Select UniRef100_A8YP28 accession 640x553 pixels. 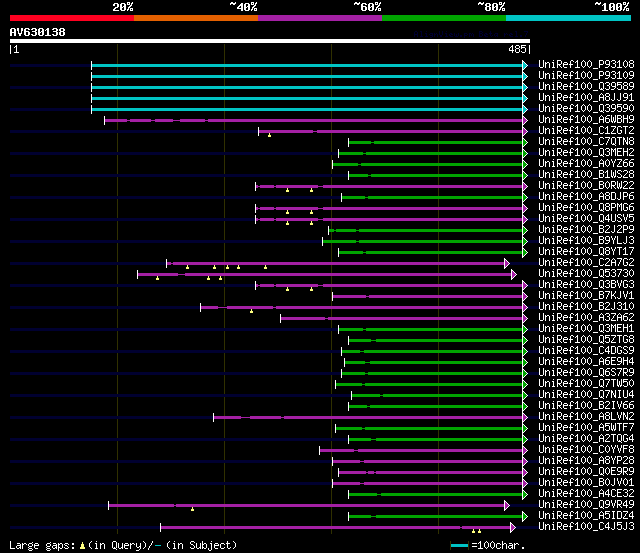(x=586, y=461)
